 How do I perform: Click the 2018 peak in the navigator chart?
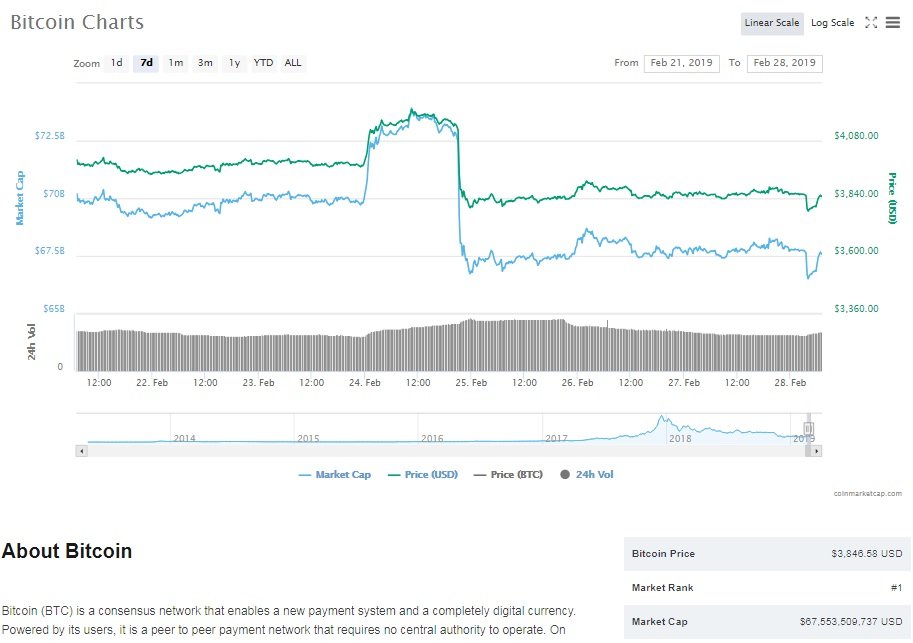(x=661, y=417)
